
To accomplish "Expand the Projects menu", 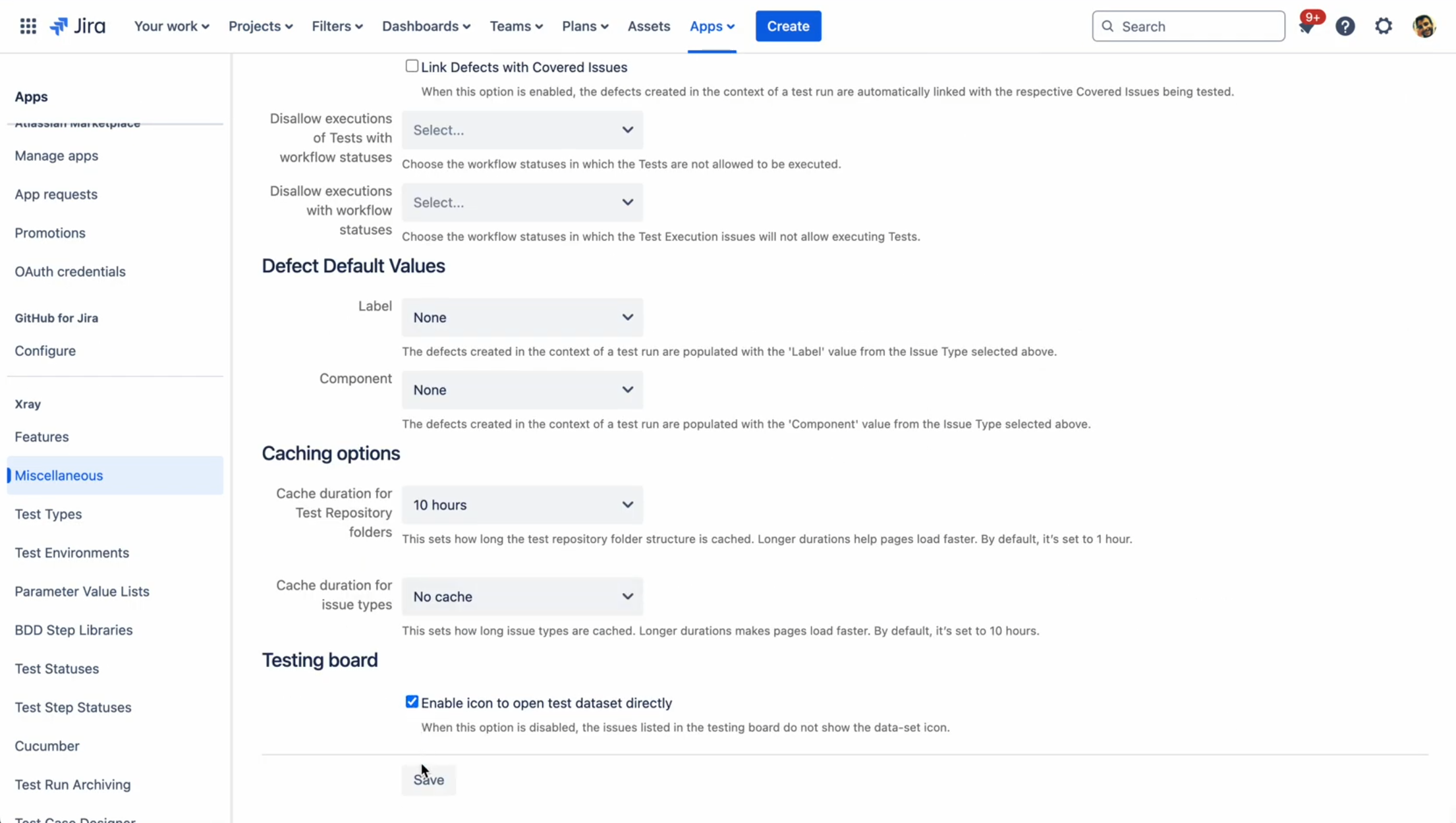I will pos(260,26).
